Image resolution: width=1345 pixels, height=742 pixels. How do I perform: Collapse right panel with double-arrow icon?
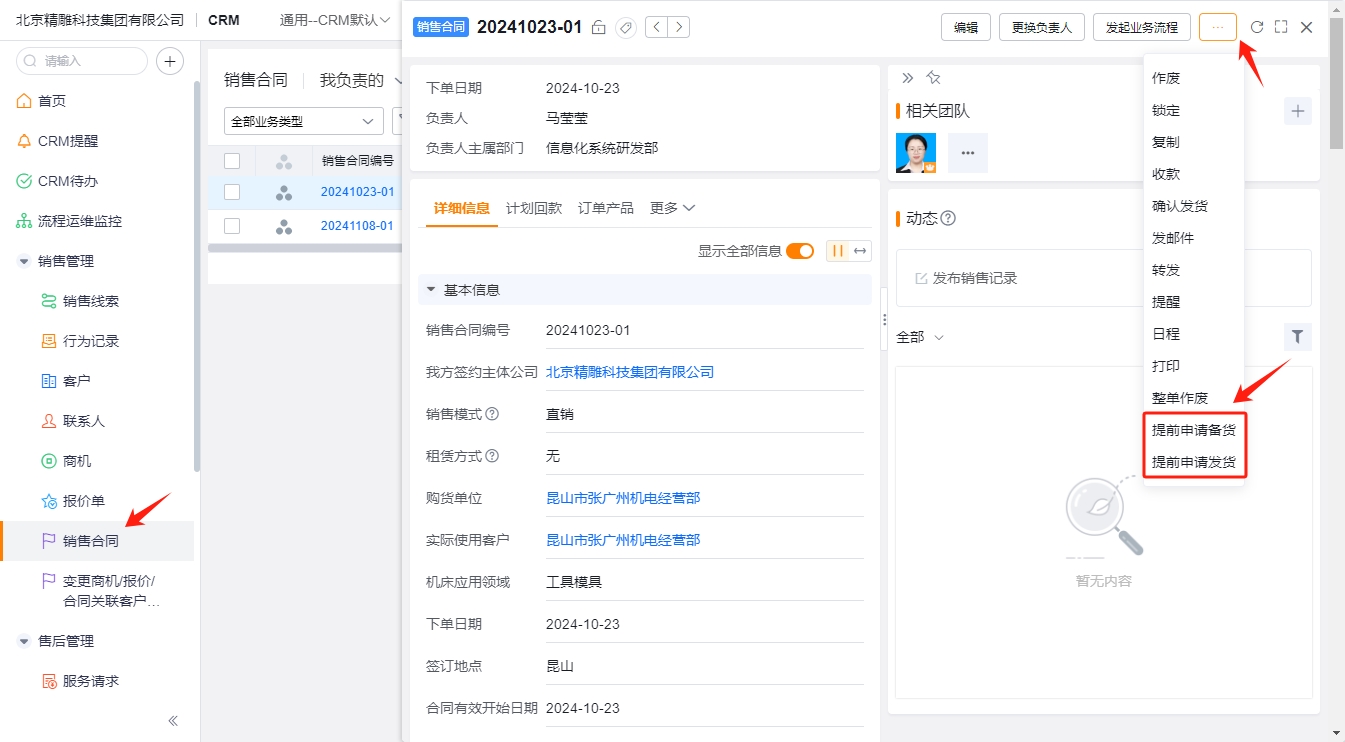[x=908, y=77]
